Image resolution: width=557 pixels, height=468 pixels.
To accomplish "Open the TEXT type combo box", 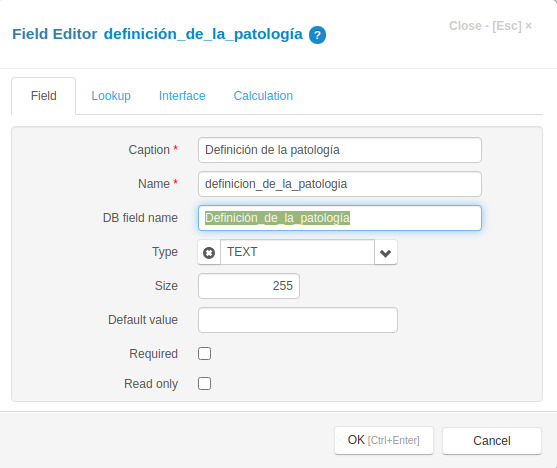I will click(297, 252).
